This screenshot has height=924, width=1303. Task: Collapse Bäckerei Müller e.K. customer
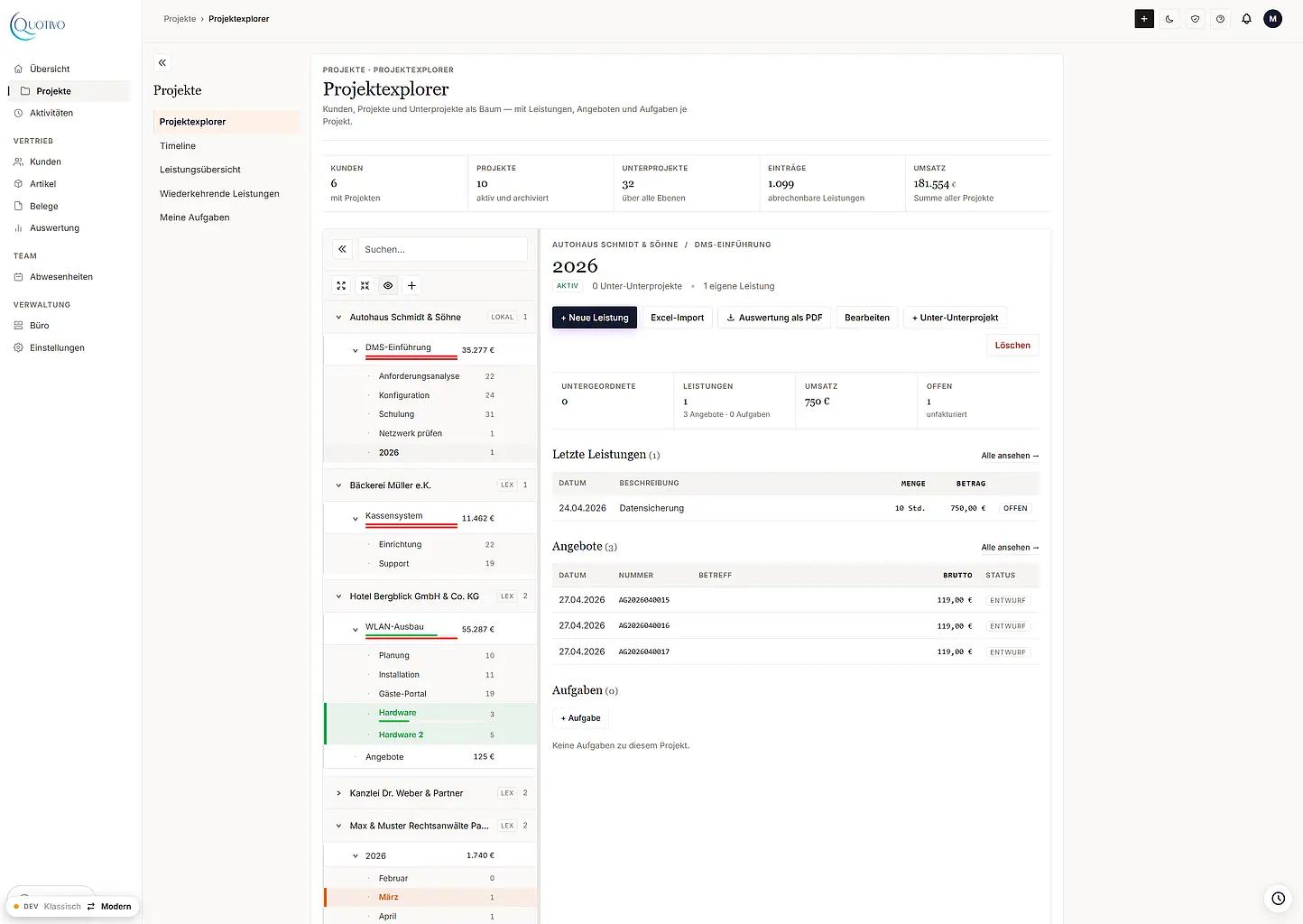click(339, 485)
